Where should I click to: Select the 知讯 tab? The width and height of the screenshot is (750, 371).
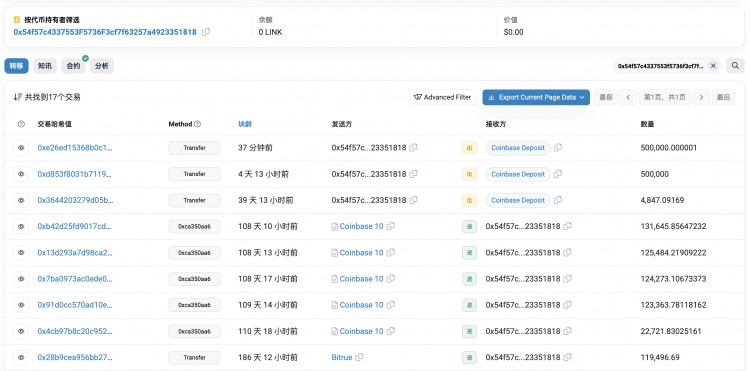coord(45,66)
